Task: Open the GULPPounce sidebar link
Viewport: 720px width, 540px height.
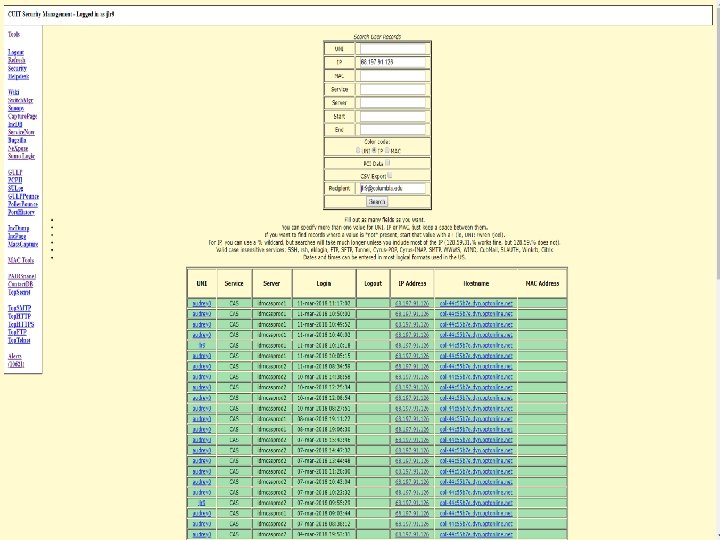Action: [23, 197]
